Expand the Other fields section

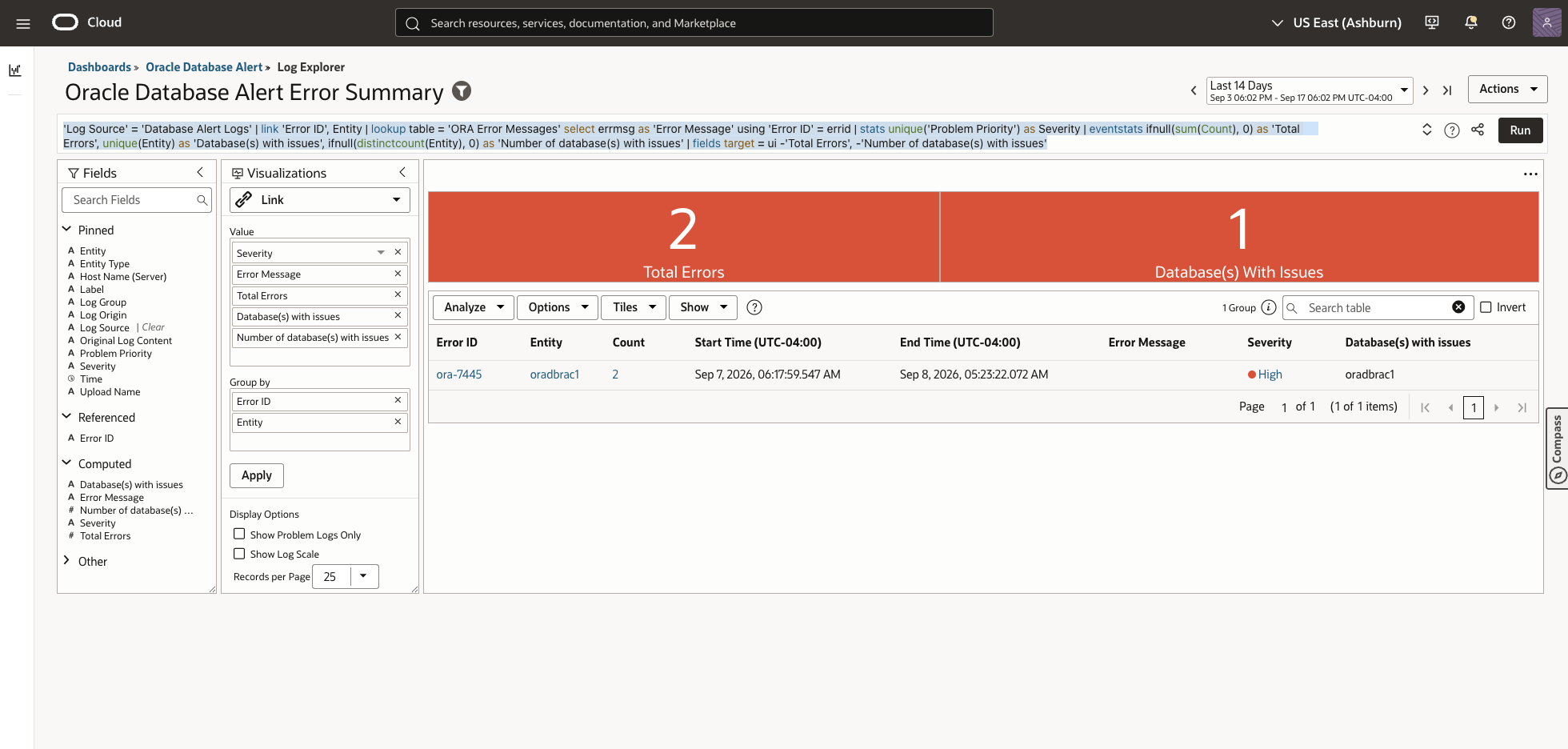click(67, 561)
